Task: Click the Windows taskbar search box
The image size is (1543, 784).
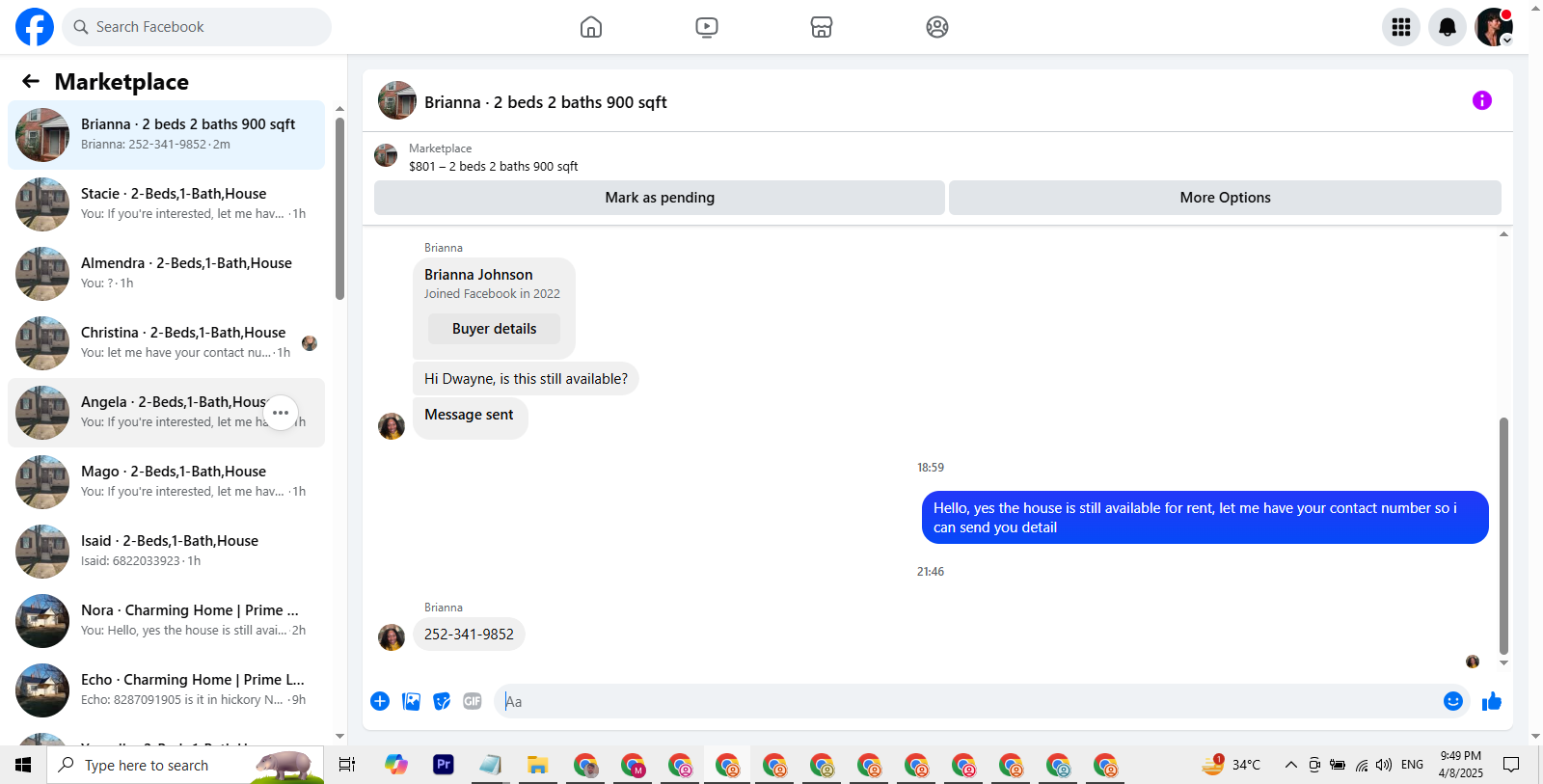Action: pos(185,765)
